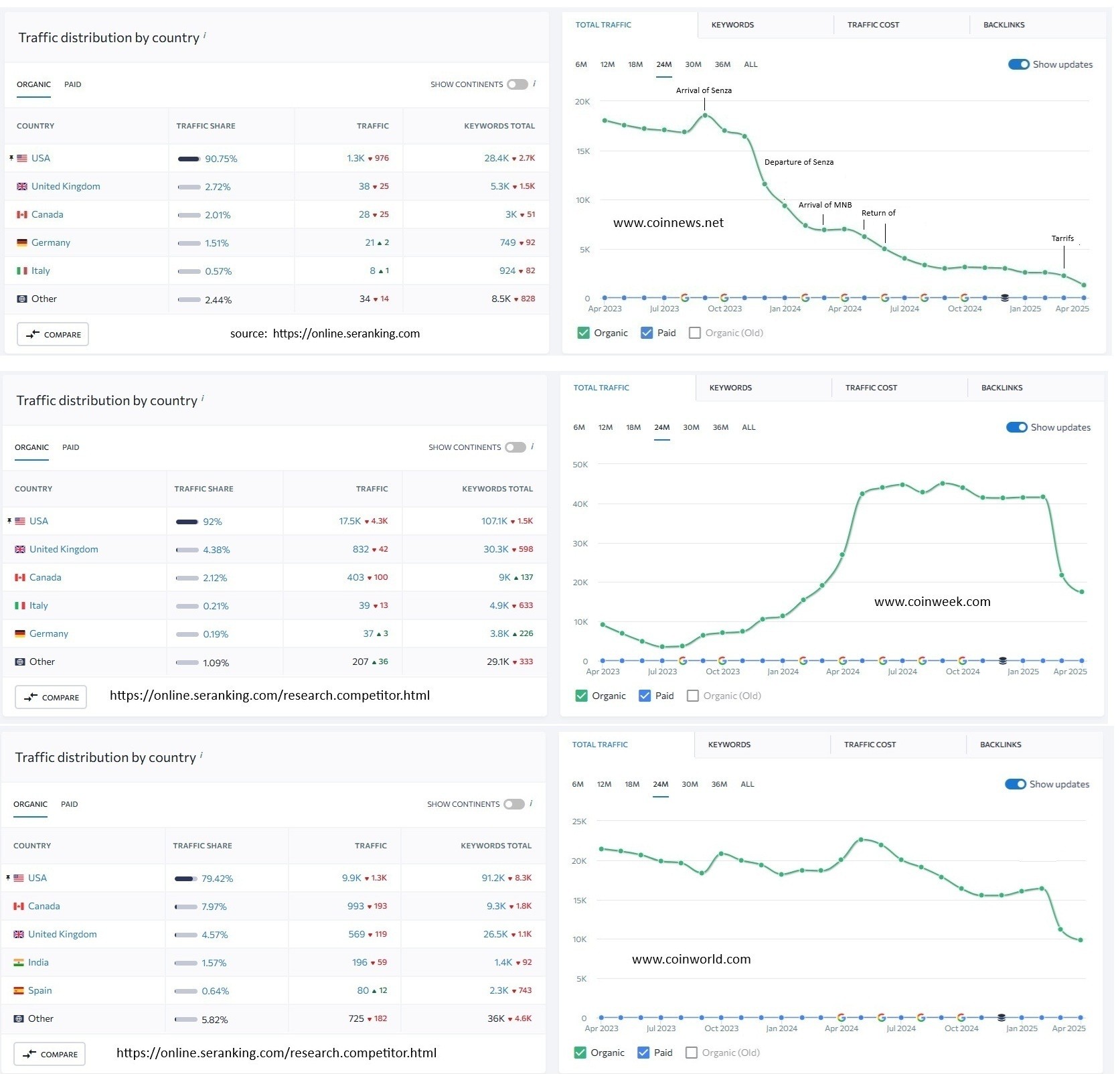Click the Spain flag icon in bottom table
The height and width of the screenshot is (1074, 1120).
(19, 990)
